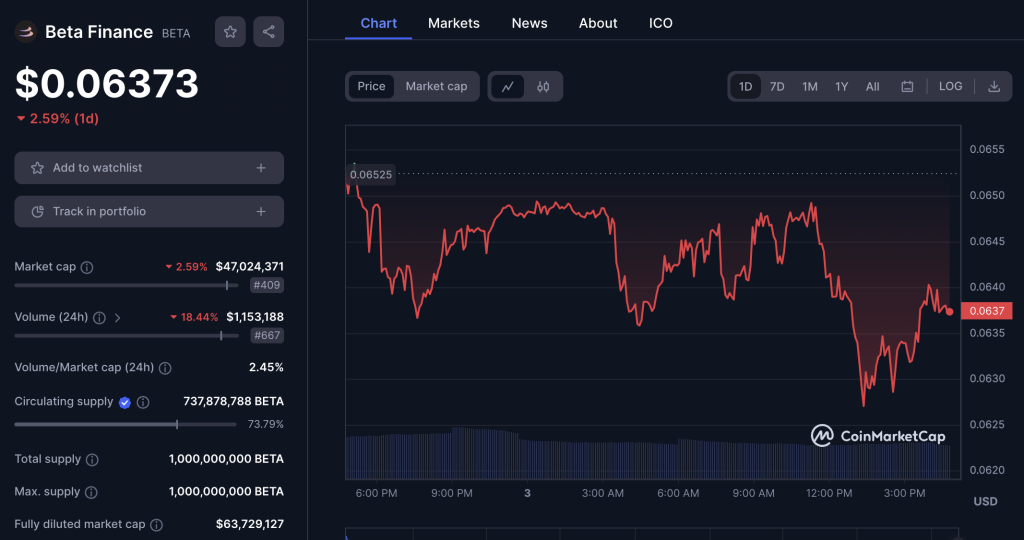1024x540 pixels.
Task: Switch to the Markets tab
Action: pyautogui.click(x=454, y=23)
